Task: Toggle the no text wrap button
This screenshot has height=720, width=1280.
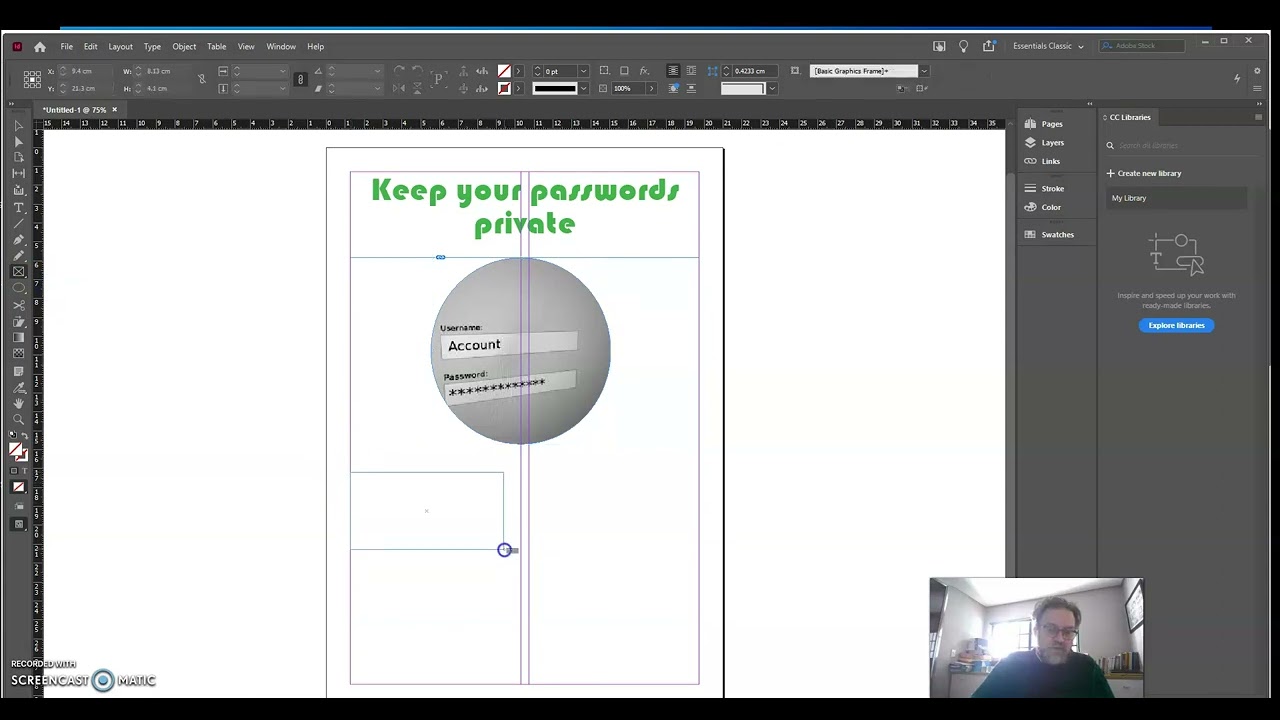Action: pos(673,70)
